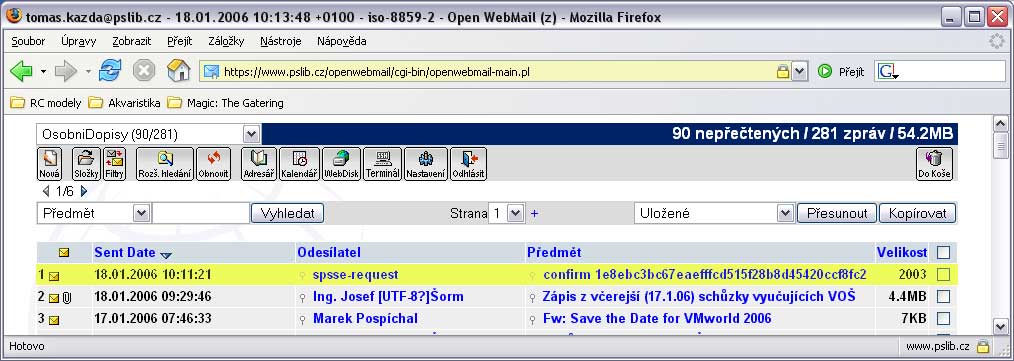
Task: Click Firefox Forward arrow
Action: pos(65,71)
